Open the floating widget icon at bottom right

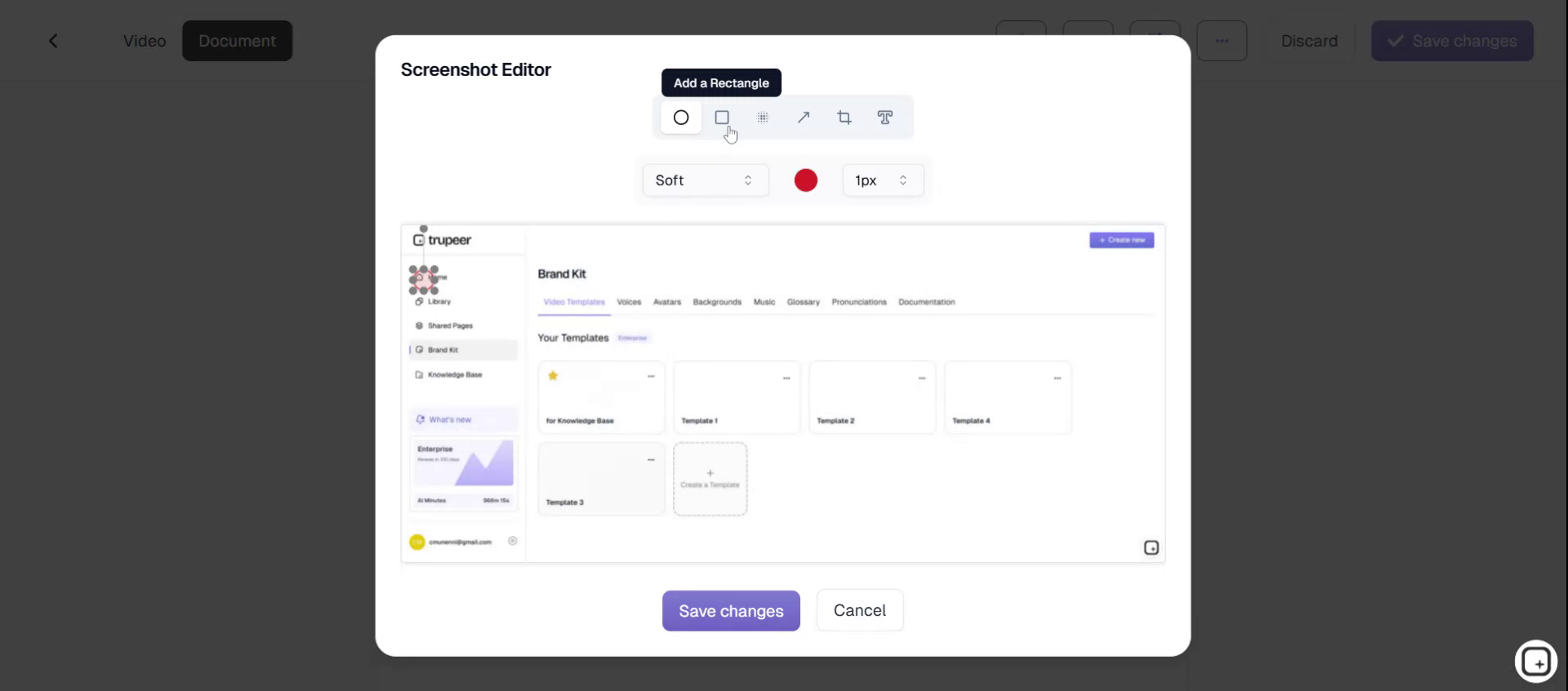coord(1536,662)
